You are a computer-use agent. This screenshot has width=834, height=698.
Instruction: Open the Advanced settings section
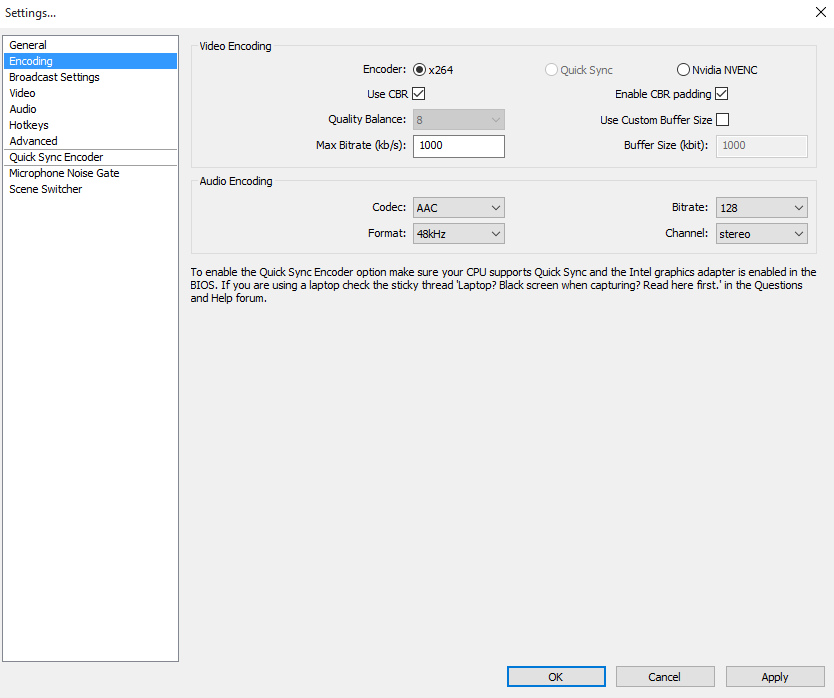90,141
